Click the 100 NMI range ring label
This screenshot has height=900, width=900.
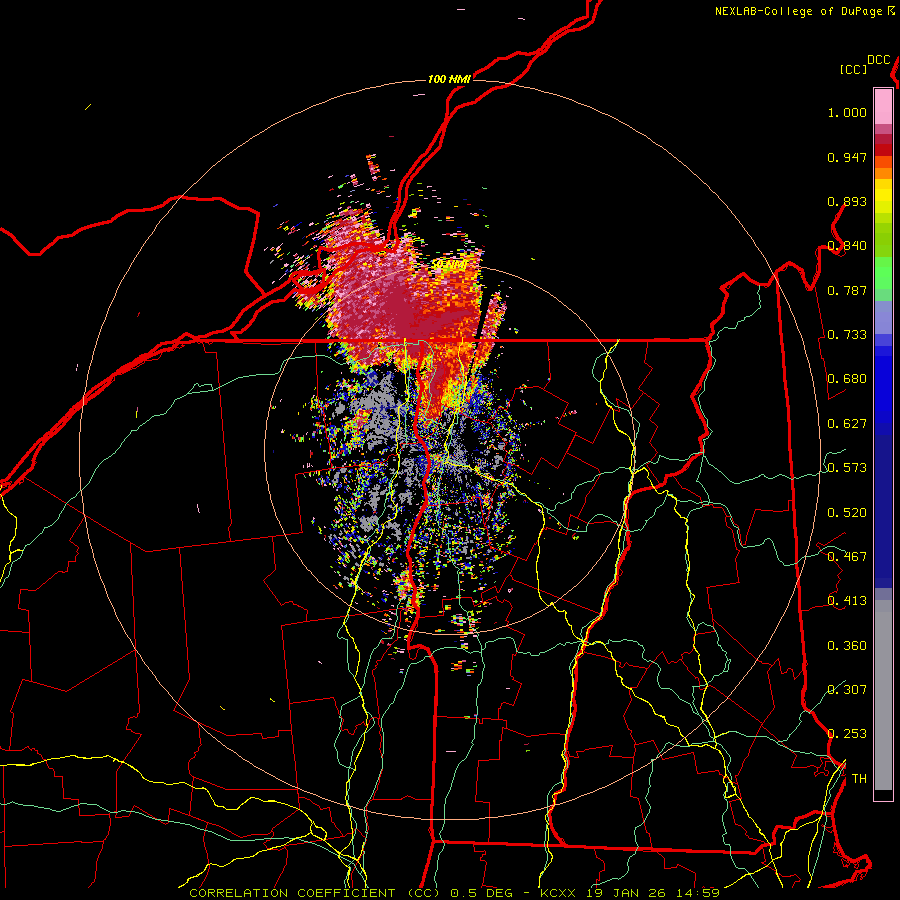click(x=449, y=79)
